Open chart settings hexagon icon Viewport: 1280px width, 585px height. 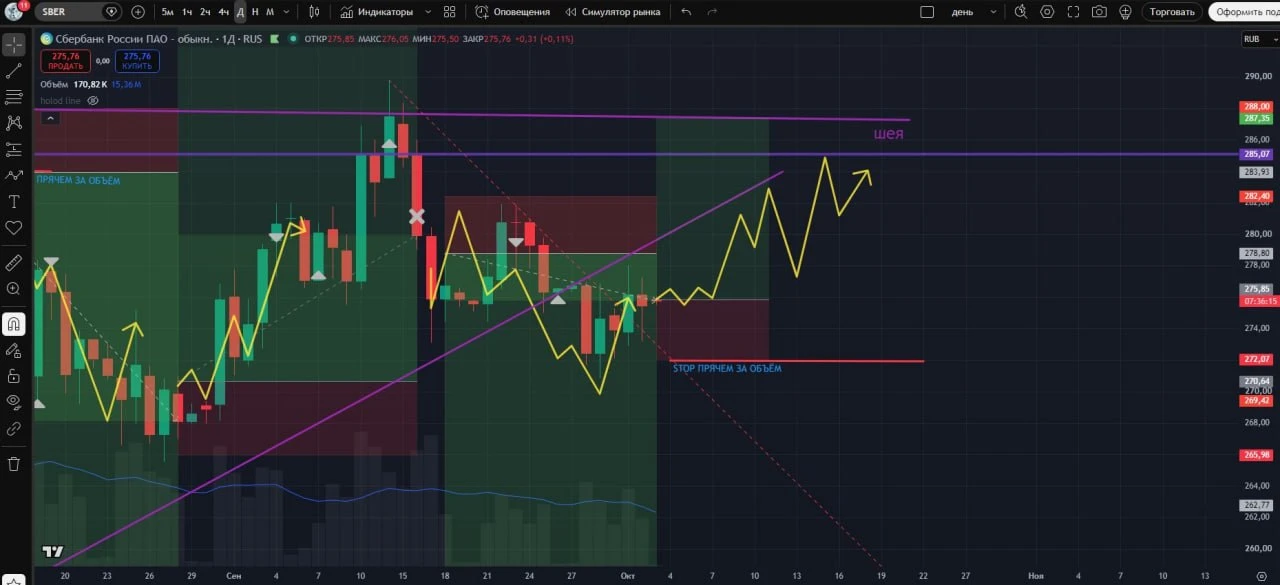(1047, 12)
